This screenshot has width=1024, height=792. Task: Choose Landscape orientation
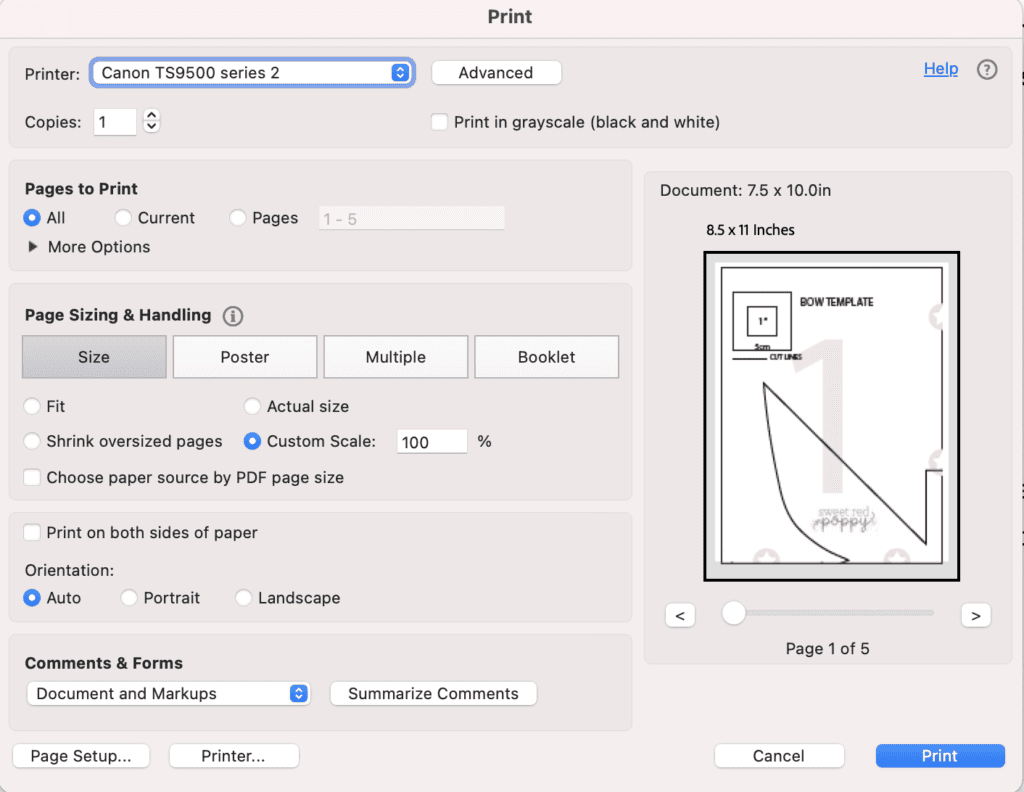tap(244, 598)
